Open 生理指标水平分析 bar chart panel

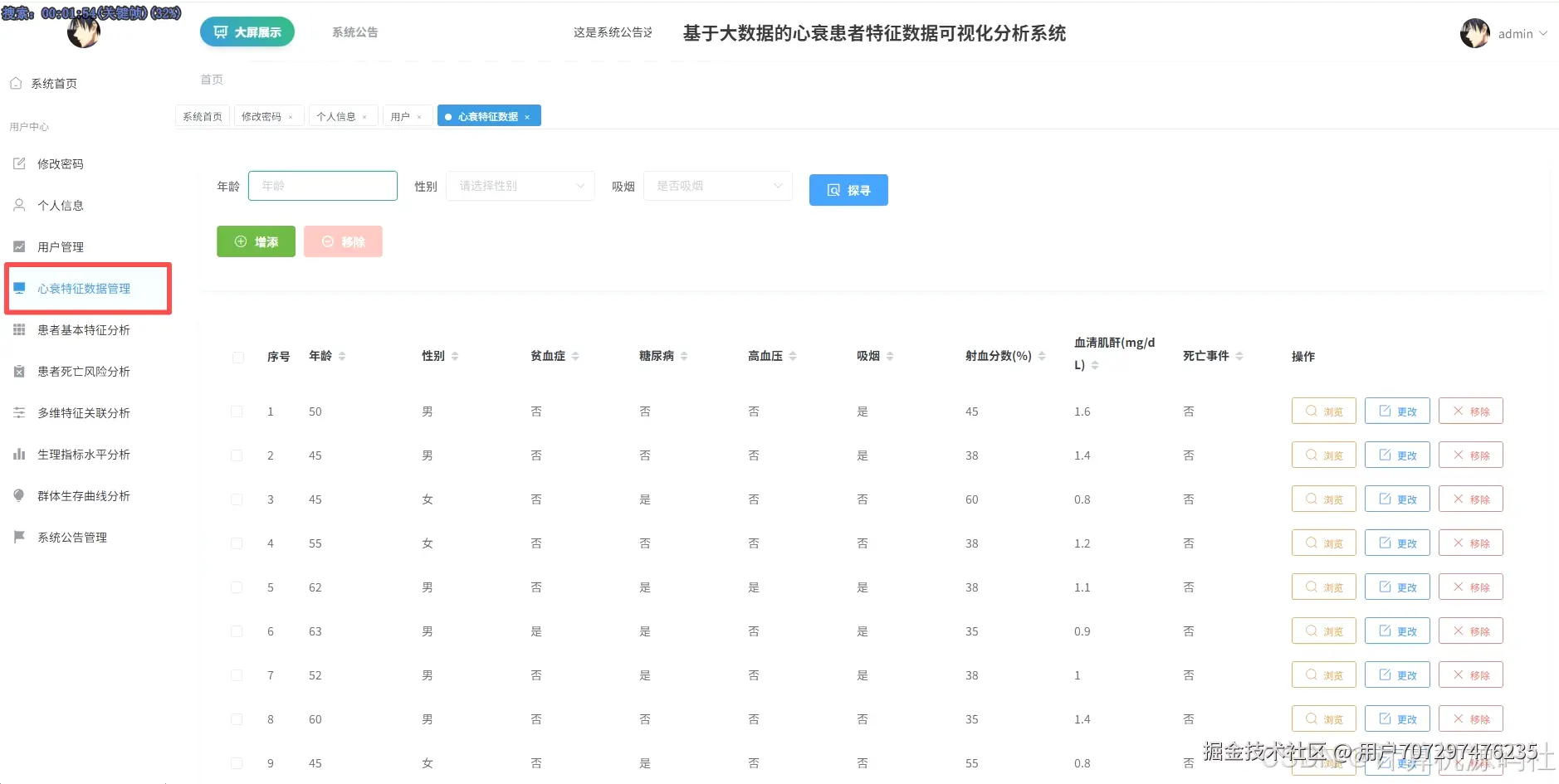81,454
